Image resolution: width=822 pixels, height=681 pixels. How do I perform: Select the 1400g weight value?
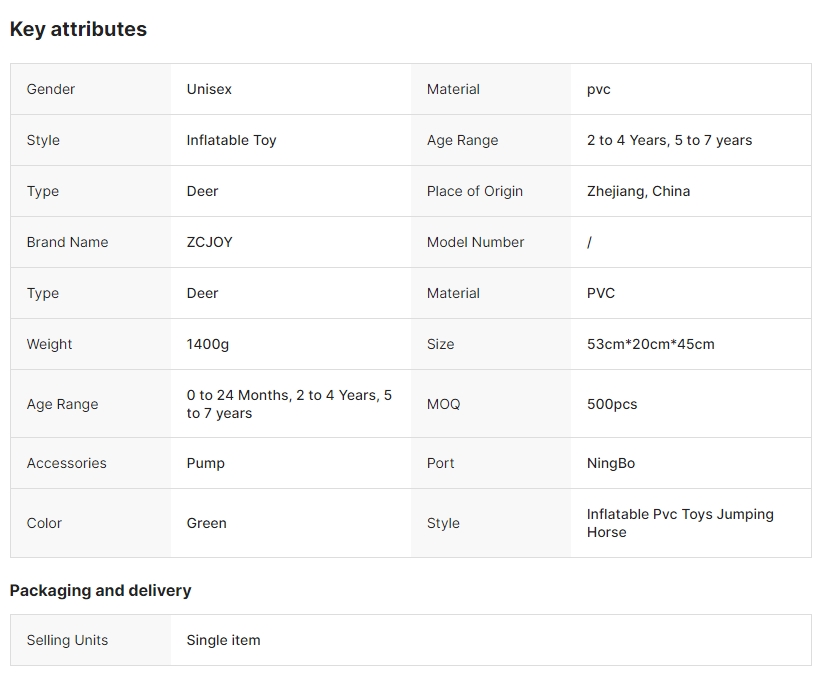tap(207, 344)
